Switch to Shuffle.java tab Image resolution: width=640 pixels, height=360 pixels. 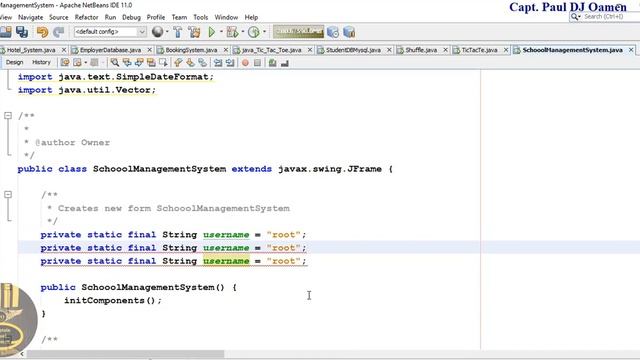click(x=421, y=50)
